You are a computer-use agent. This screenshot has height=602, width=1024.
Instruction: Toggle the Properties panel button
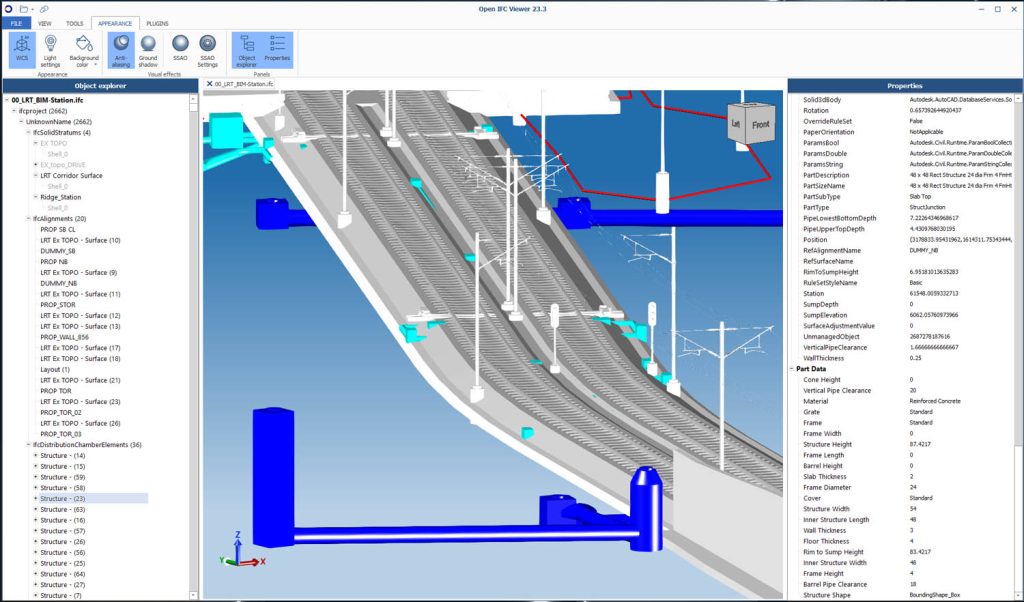point(277,50)
